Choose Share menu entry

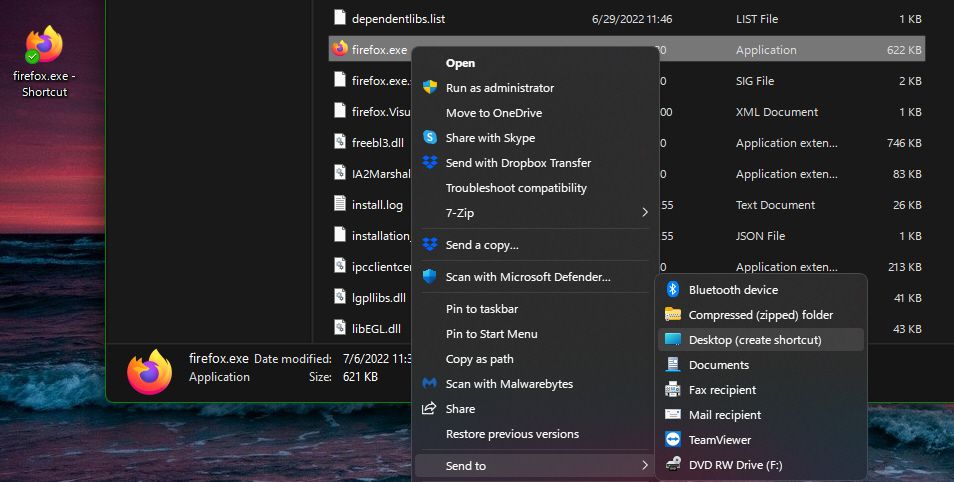[460, 409]
